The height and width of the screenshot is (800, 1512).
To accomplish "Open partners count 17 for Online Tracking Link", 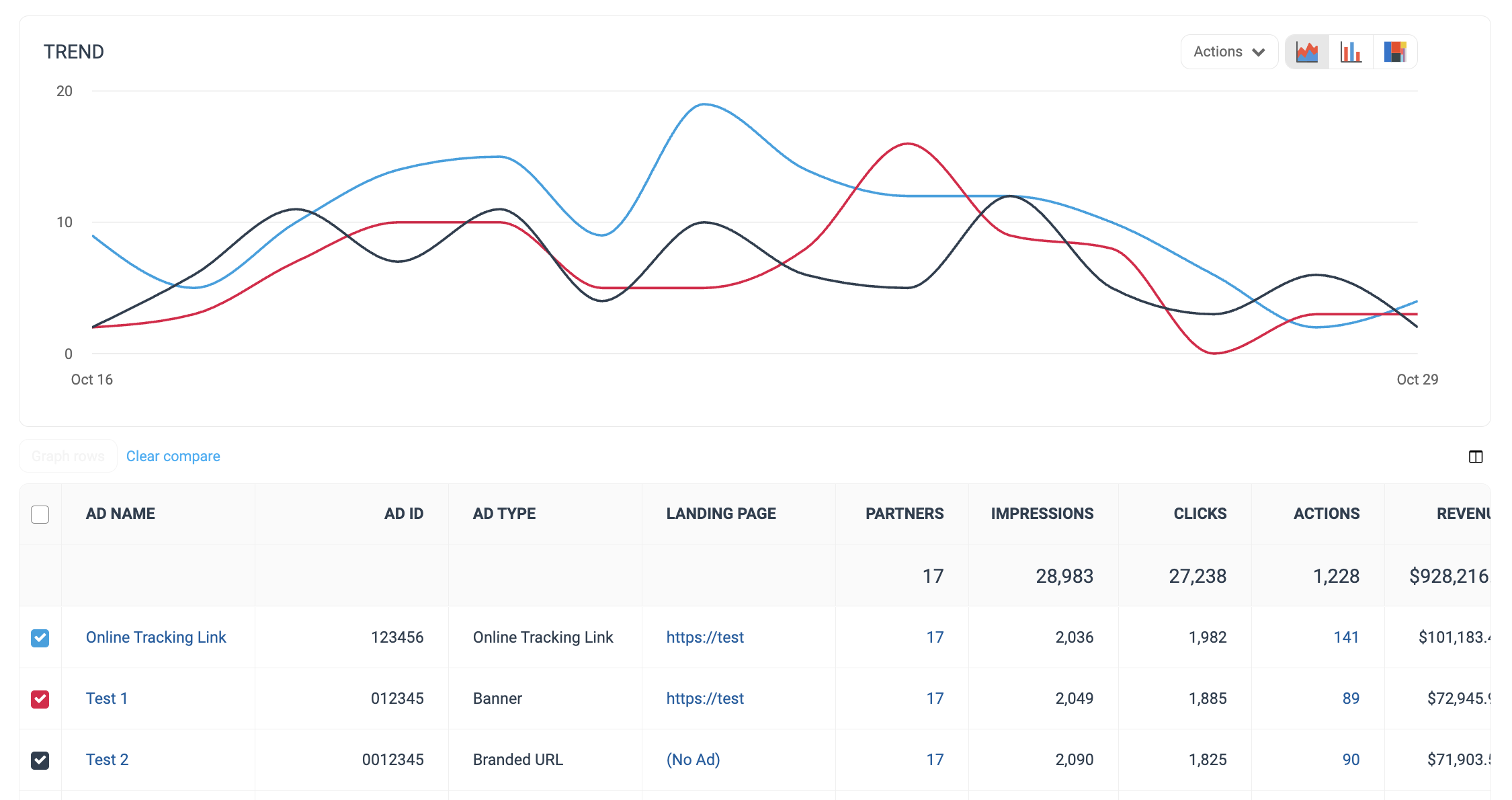I will pyautogui.click(x=935, y=637).
